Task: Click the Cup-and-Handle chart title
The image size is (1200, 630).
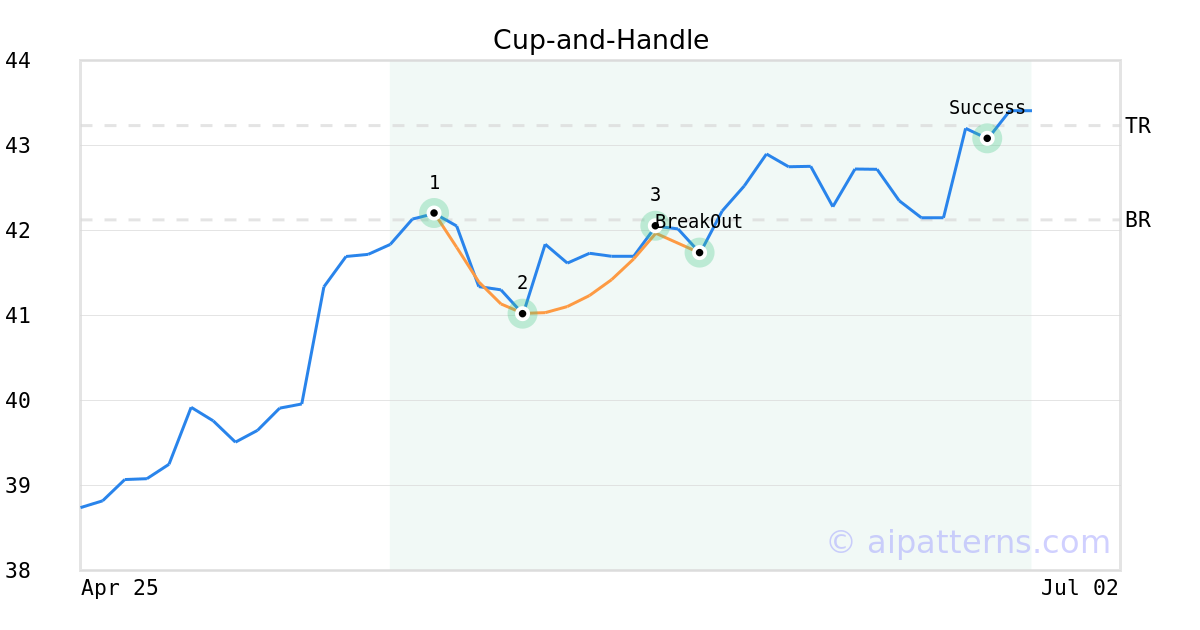Action: coord(601,41)
